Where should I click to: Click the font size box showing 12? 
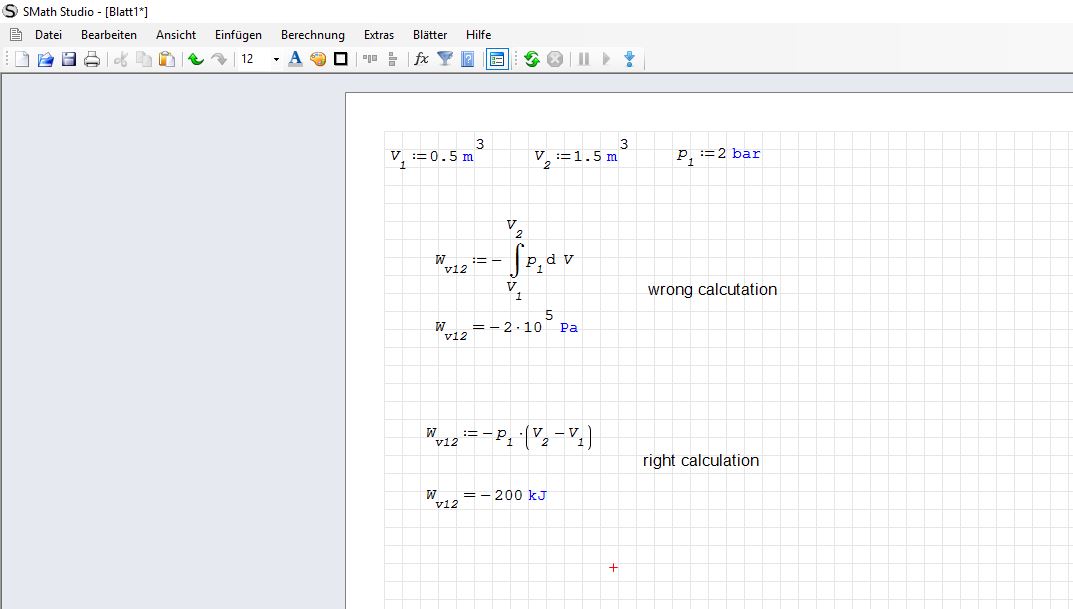(x=253, y=60)
